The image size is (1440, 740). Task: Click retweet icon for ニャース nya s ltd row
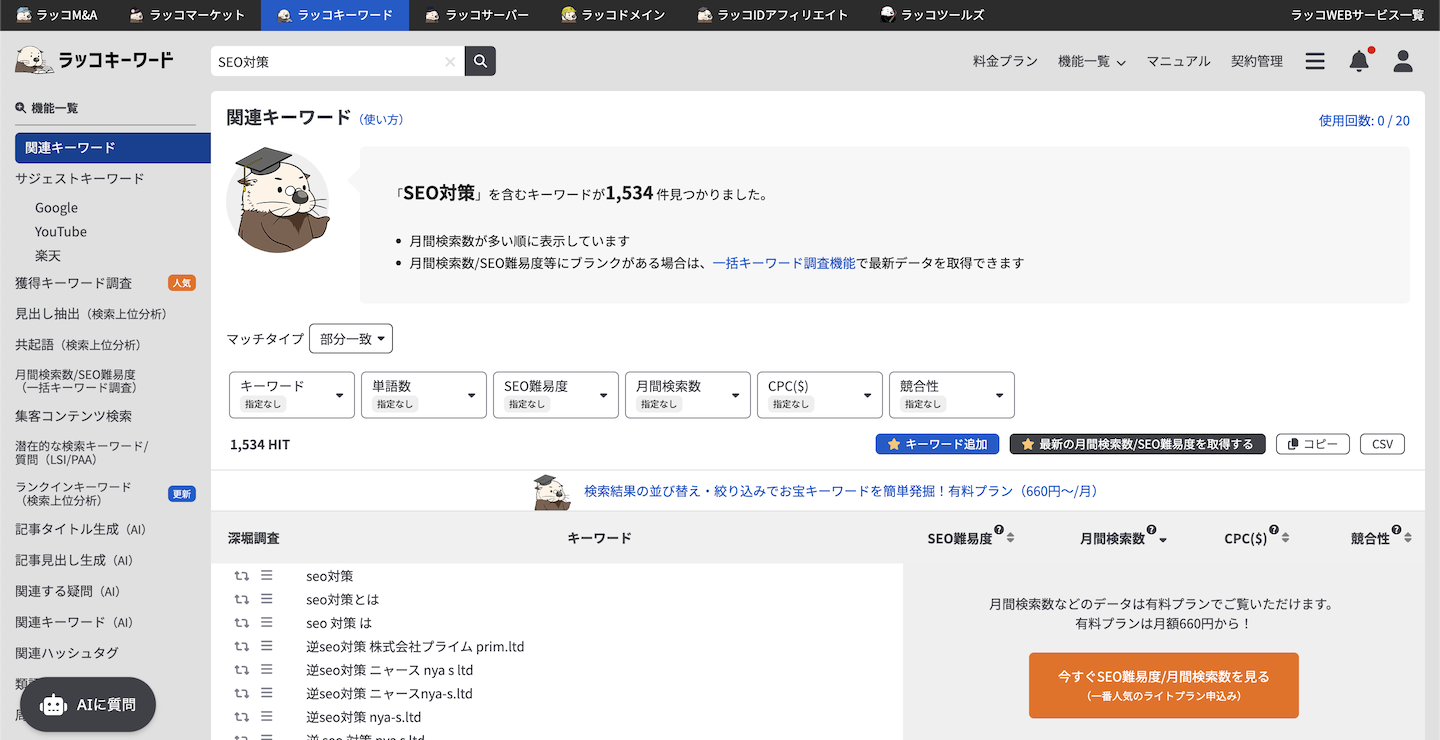241,670
